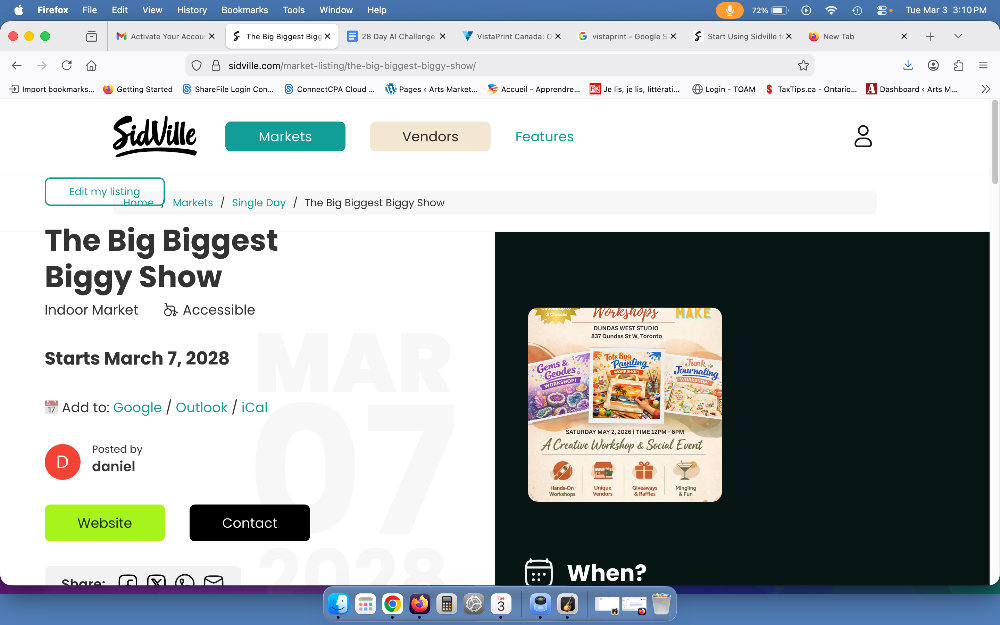Add event to Google calendar
Viewport: 1000px width, 625px height.
(137, 407)
